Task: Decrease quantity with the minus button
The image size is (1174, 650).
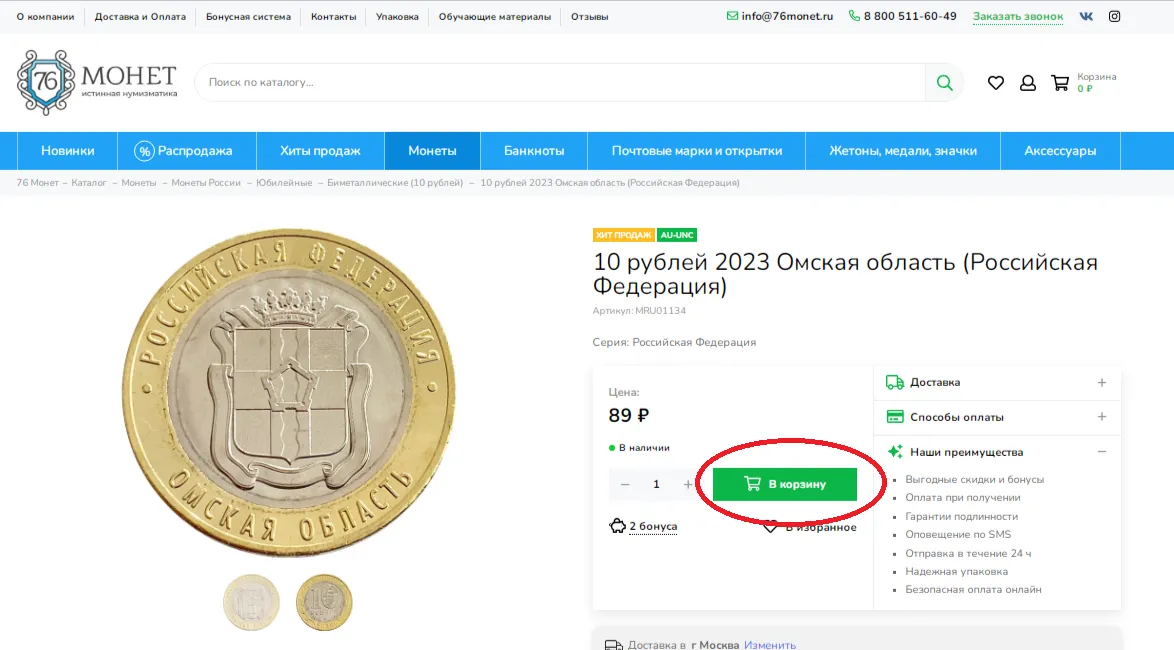Action: pyautogui.click(x=624, y=485)
